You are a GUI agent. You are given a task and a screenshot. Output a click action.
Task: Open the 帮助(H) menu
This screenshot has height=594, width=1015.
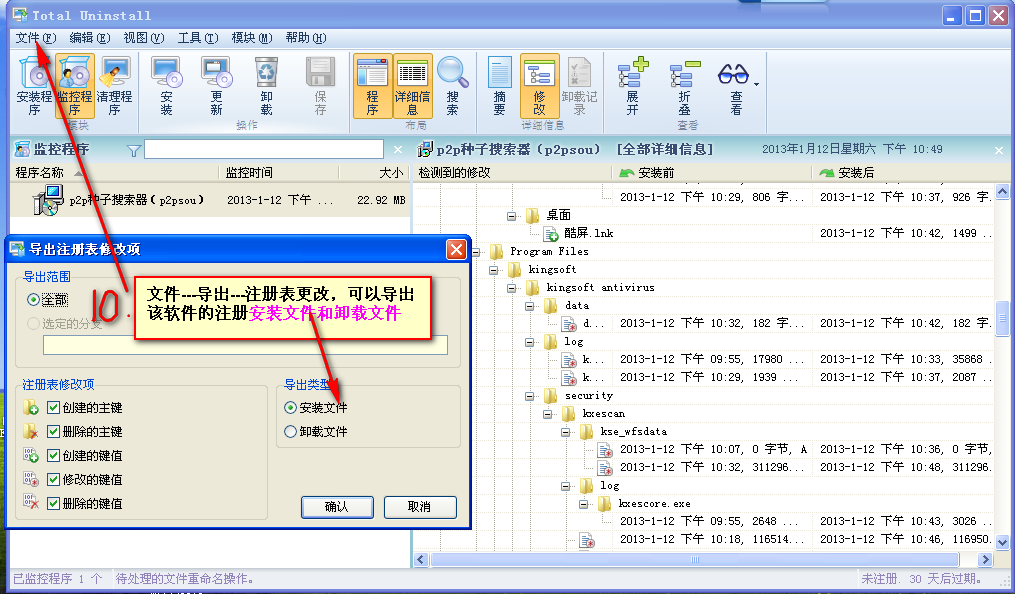pos(306,38)
